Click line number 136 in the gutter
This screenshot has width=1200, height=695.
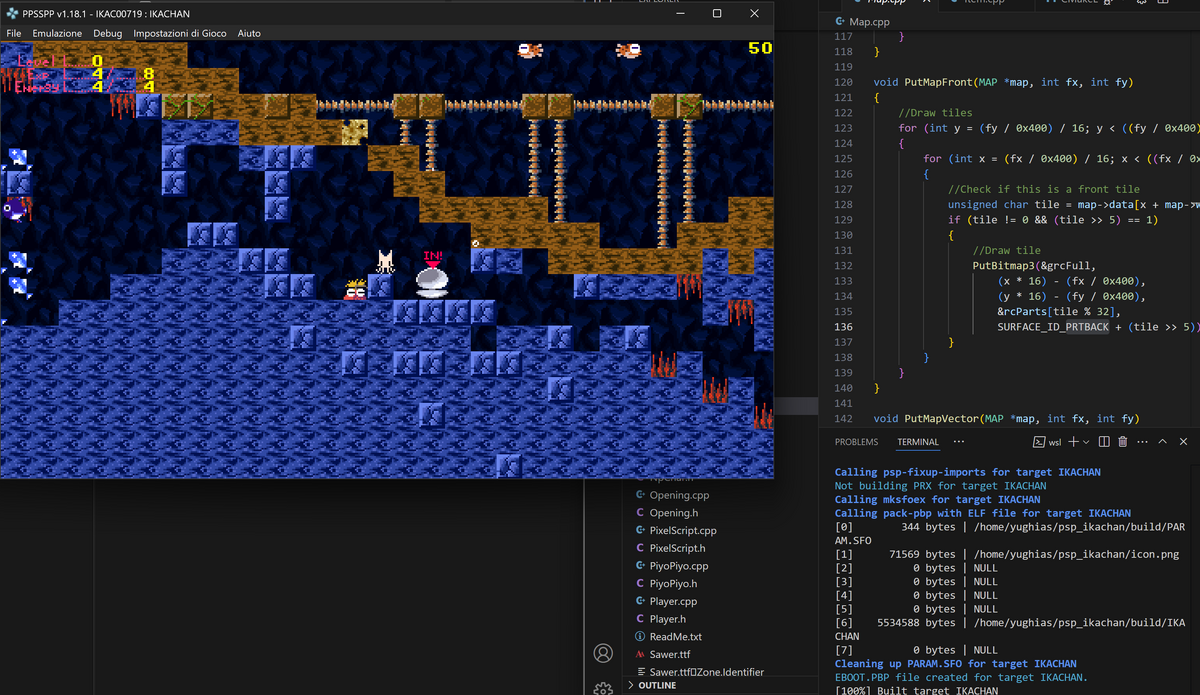[842, 327]
